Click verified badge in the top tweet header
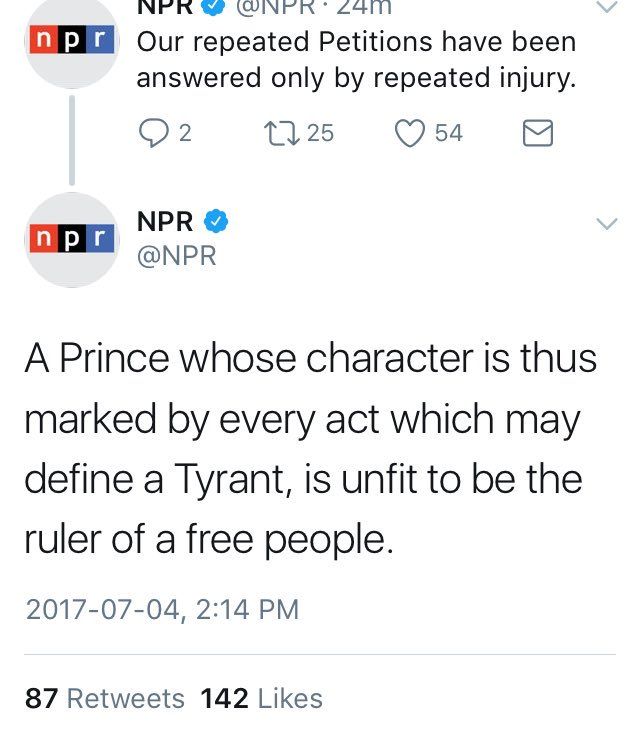The height and width of the screenshot is (731, 639). pos(213,6)
